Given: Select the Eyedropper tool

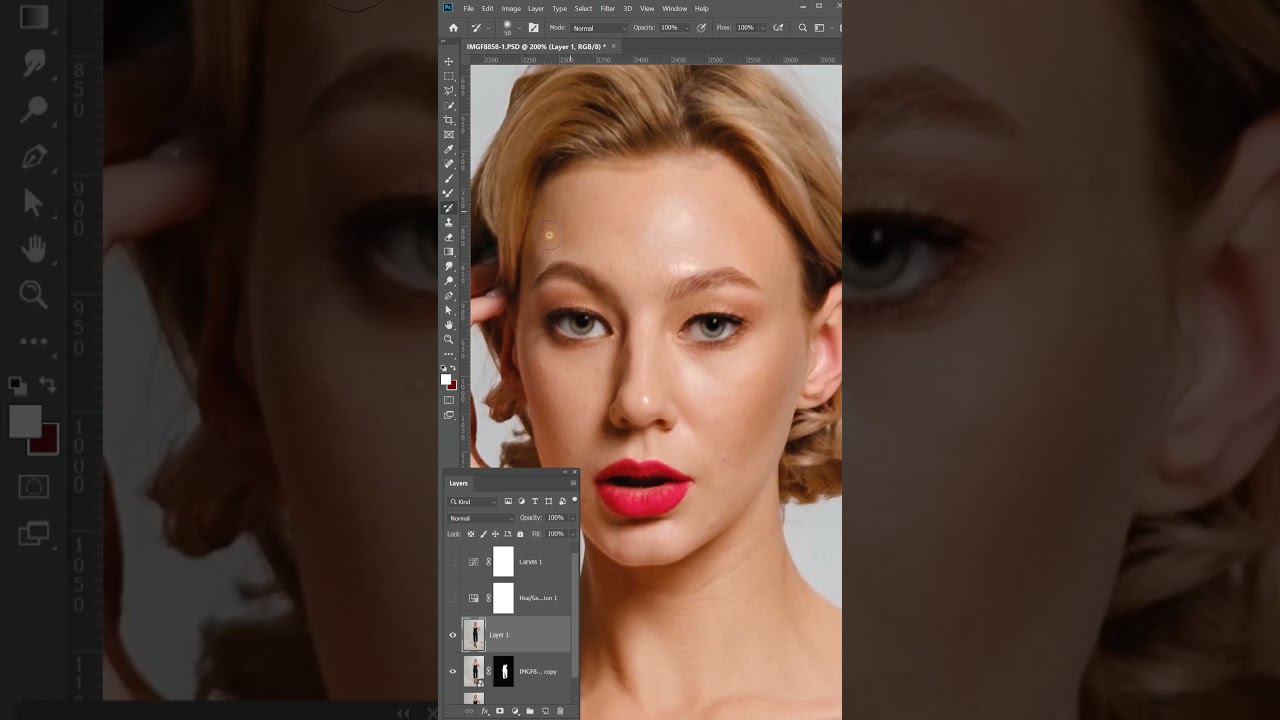Looking at the screenshot, I should [449, 149].
